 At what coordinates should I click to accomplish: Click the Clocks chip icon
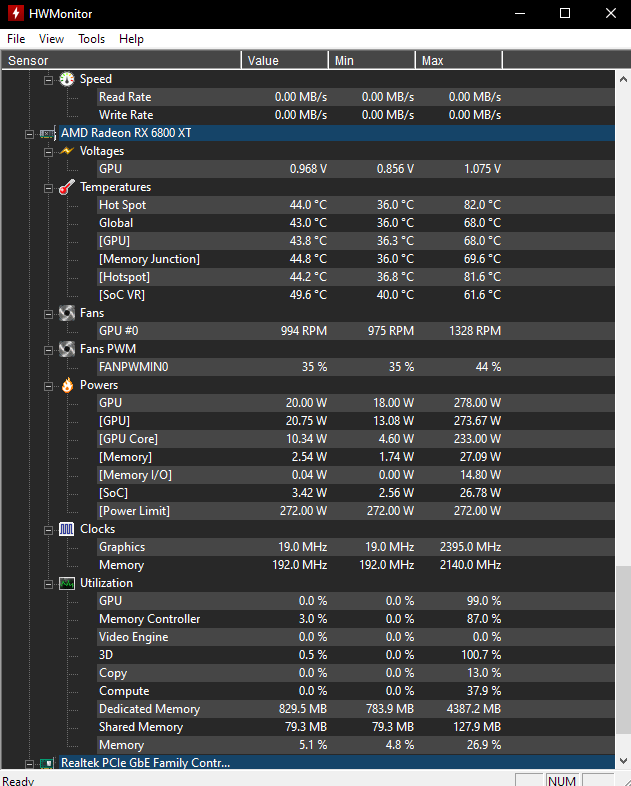click(x=67, y=529)
